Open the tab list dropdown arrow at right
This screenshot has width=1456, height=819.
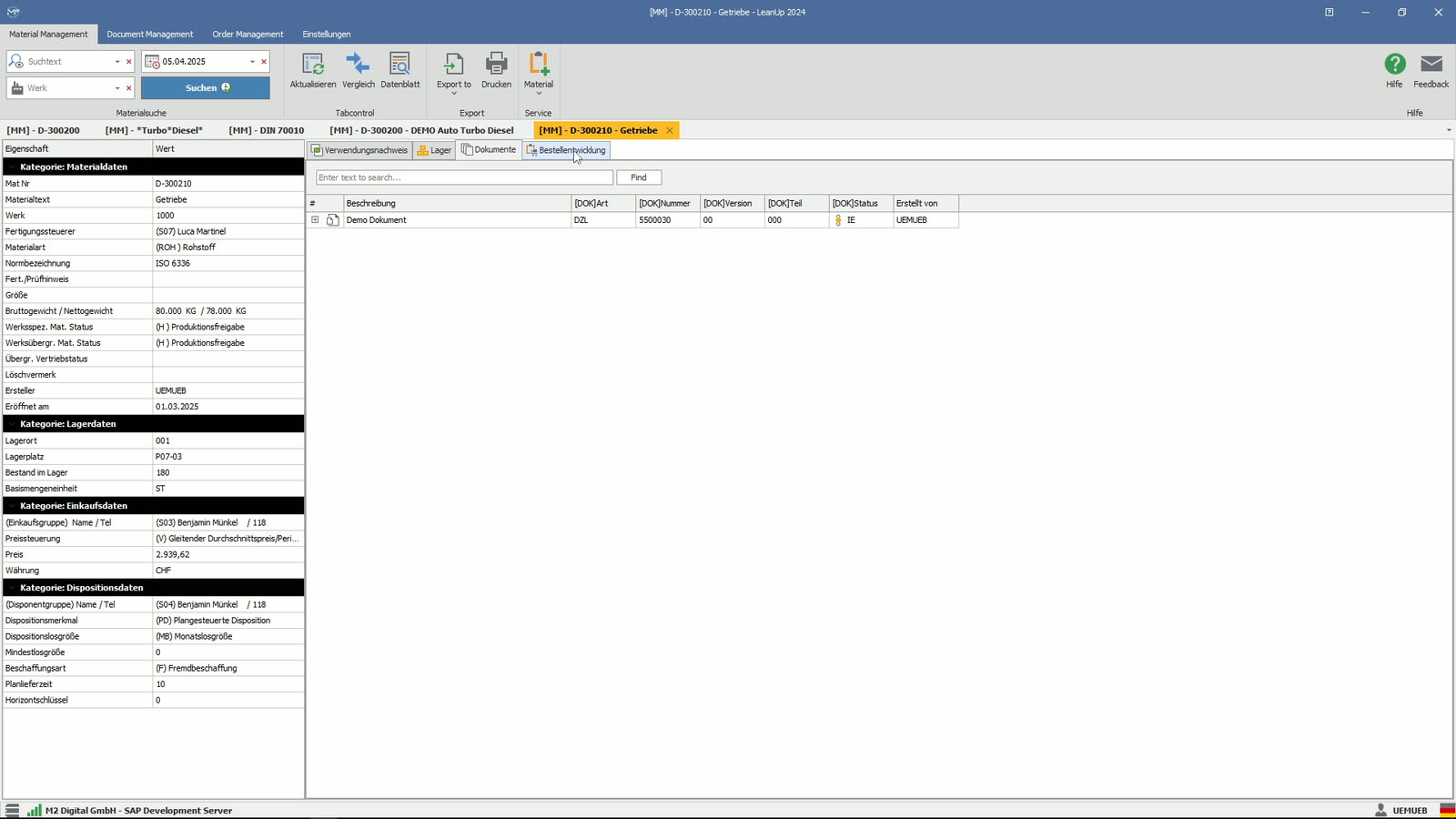[1449, 130]
